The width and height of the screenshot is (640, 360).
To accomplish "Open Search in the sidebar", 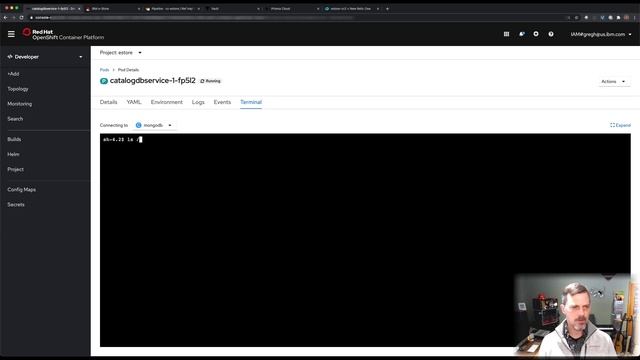I will 15,119.
